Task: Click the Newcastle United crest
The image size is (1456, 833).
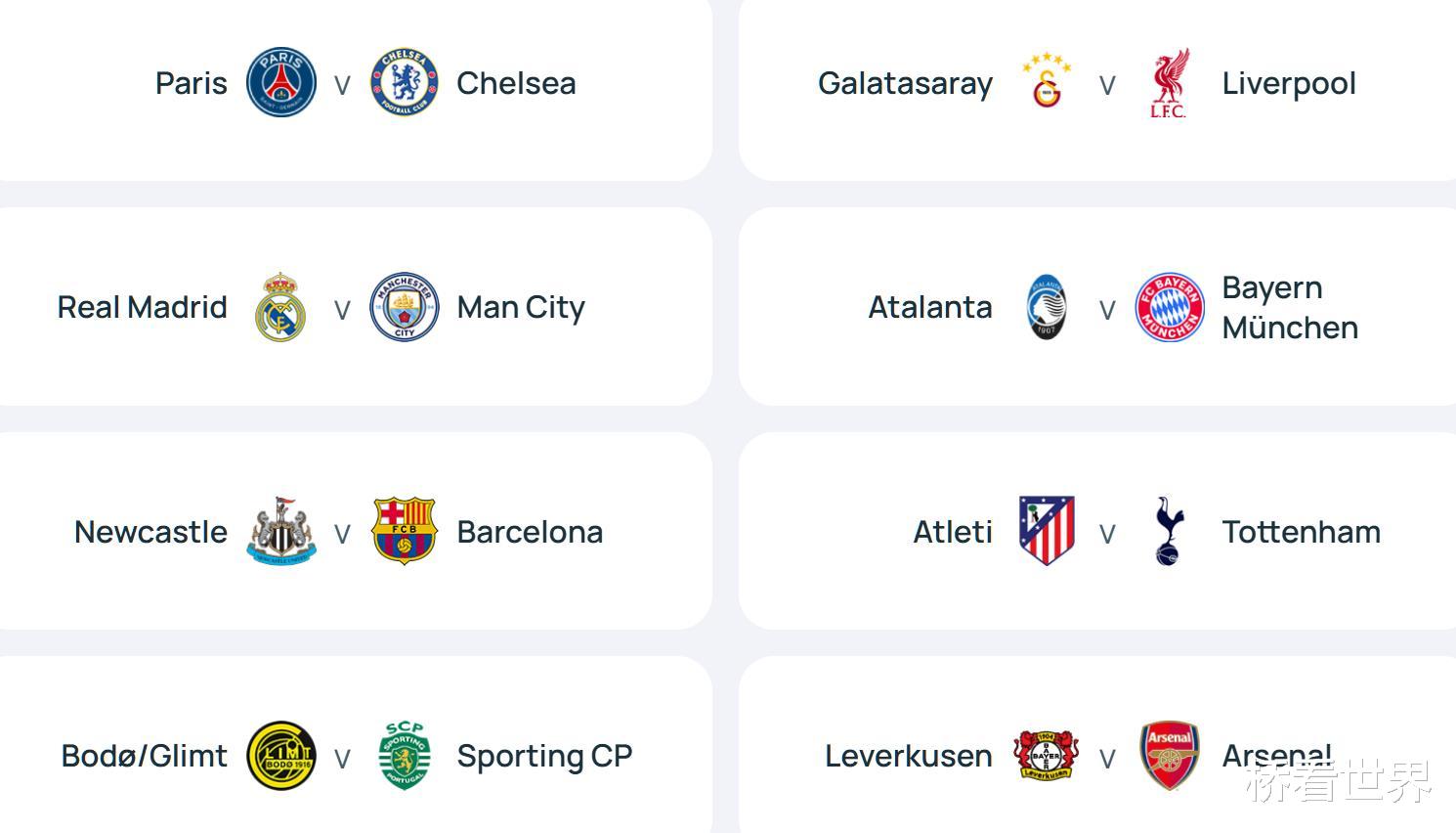Action: [281, 531]
